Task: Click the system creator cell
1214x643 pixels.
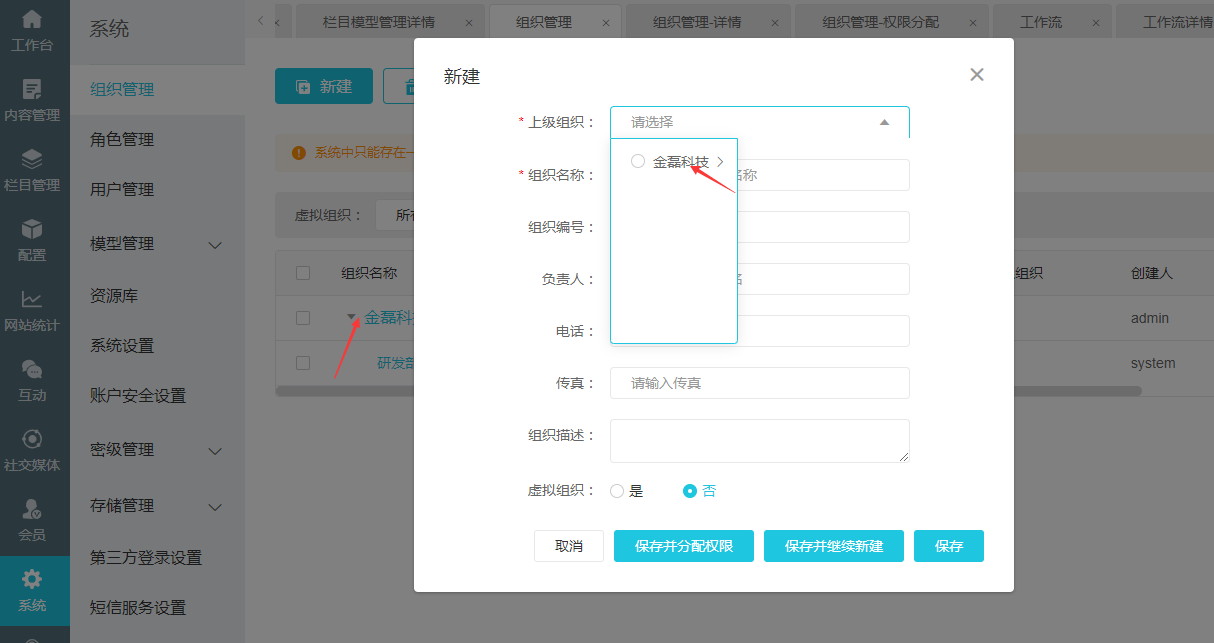Action: [x=1153, y=363]
